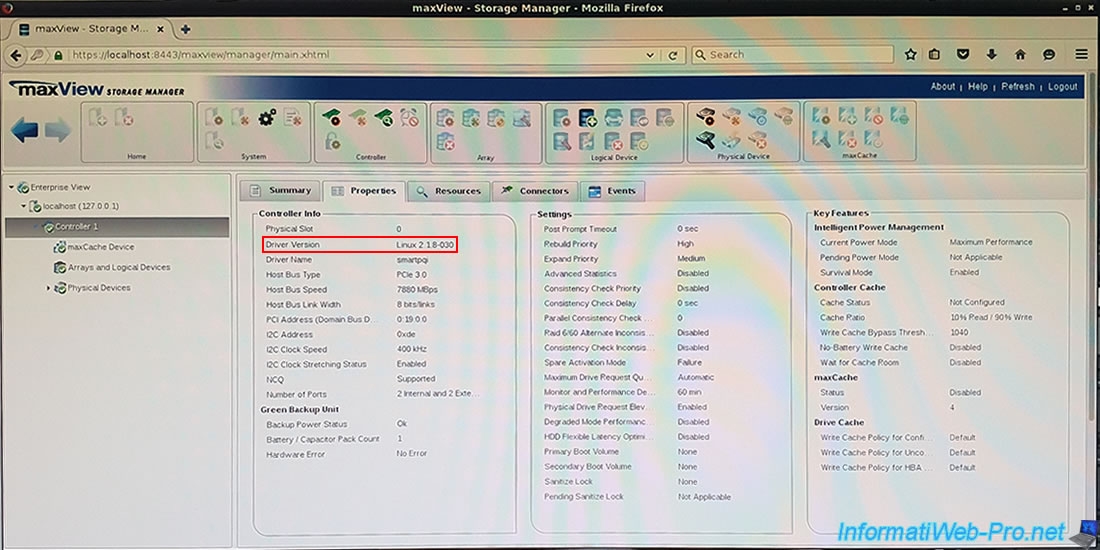Click the dark database with green plus in Logical Device
1100x550 pixels.
click(587, 118)
